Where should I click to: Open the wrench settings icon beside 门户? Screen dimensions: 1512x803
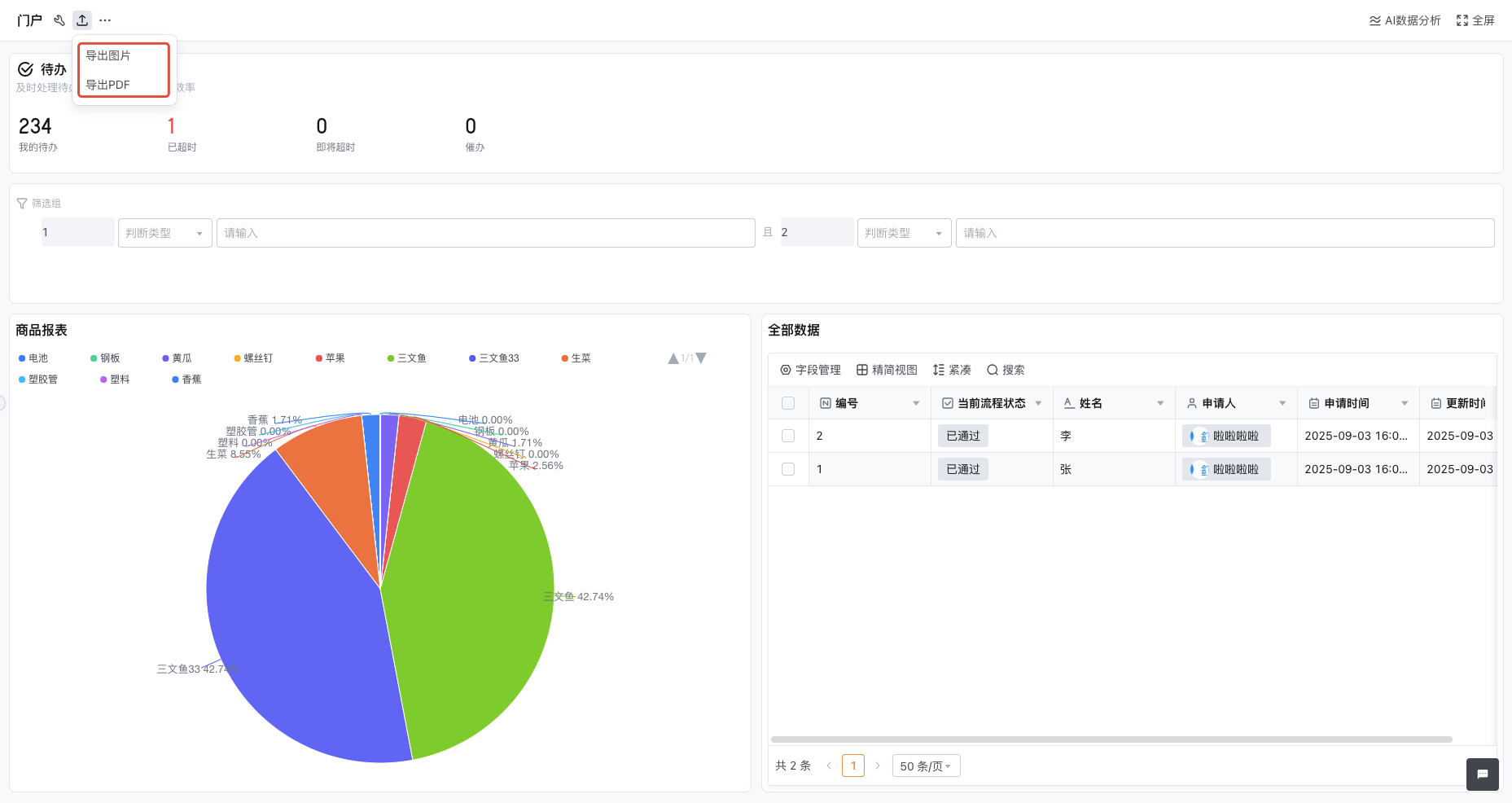click(59, 20)
